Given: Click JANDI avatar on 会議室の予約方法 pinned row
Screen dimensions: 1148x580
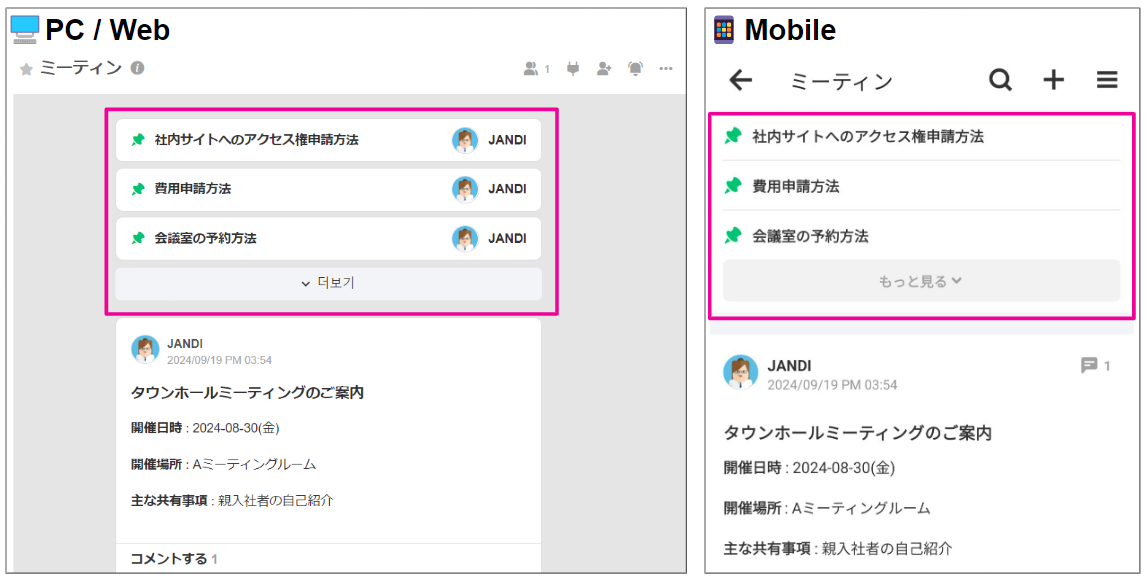Looking at the screenshot, I should click(465, 238).
